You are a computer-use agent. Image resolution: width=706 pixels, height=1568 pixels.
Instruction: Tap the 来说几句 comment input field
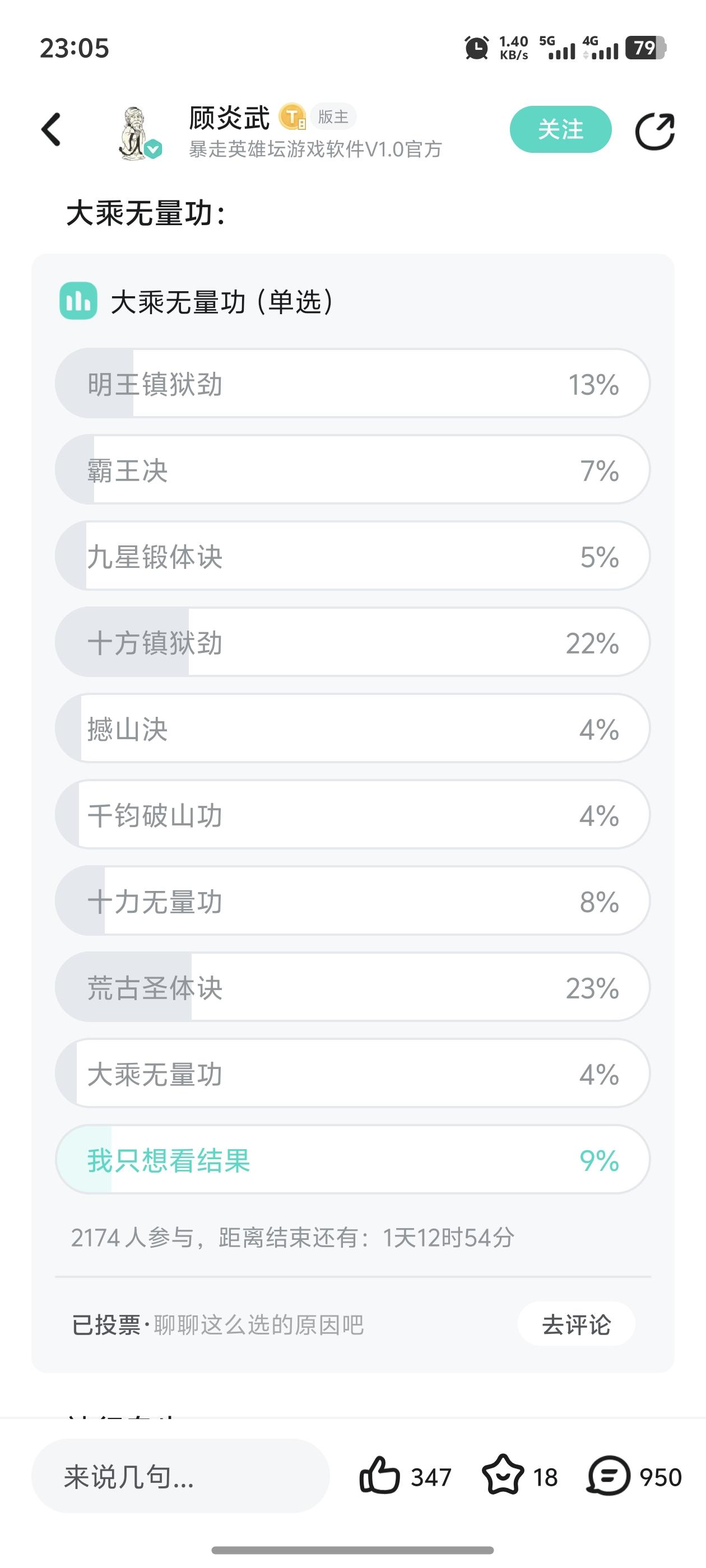180,1476
